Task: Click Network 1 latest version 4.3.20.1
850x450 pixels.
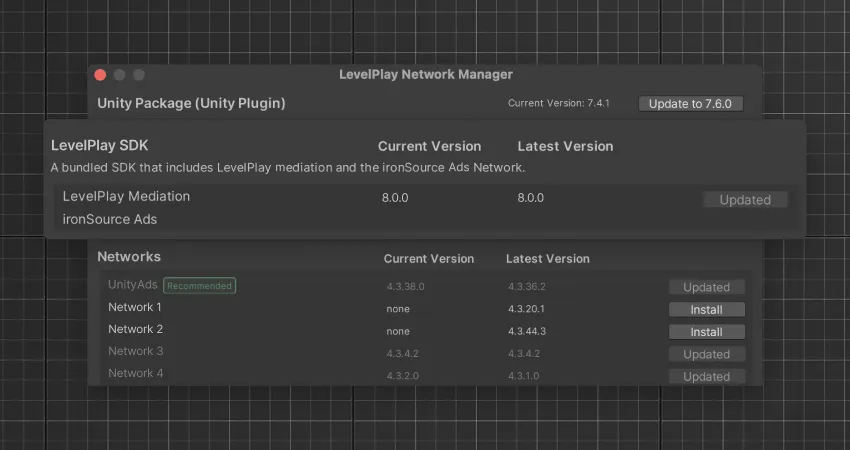Action: pos(526,309)
